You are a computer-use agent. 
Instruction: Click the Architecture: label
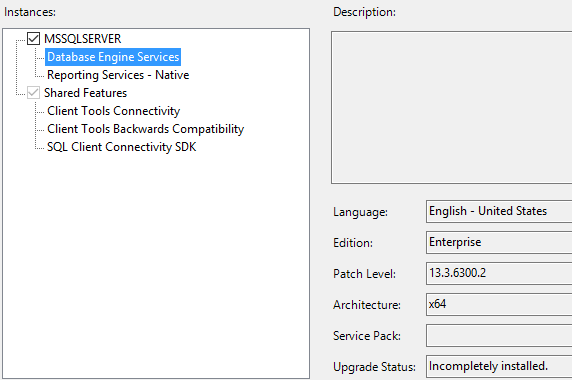(367, 305)
